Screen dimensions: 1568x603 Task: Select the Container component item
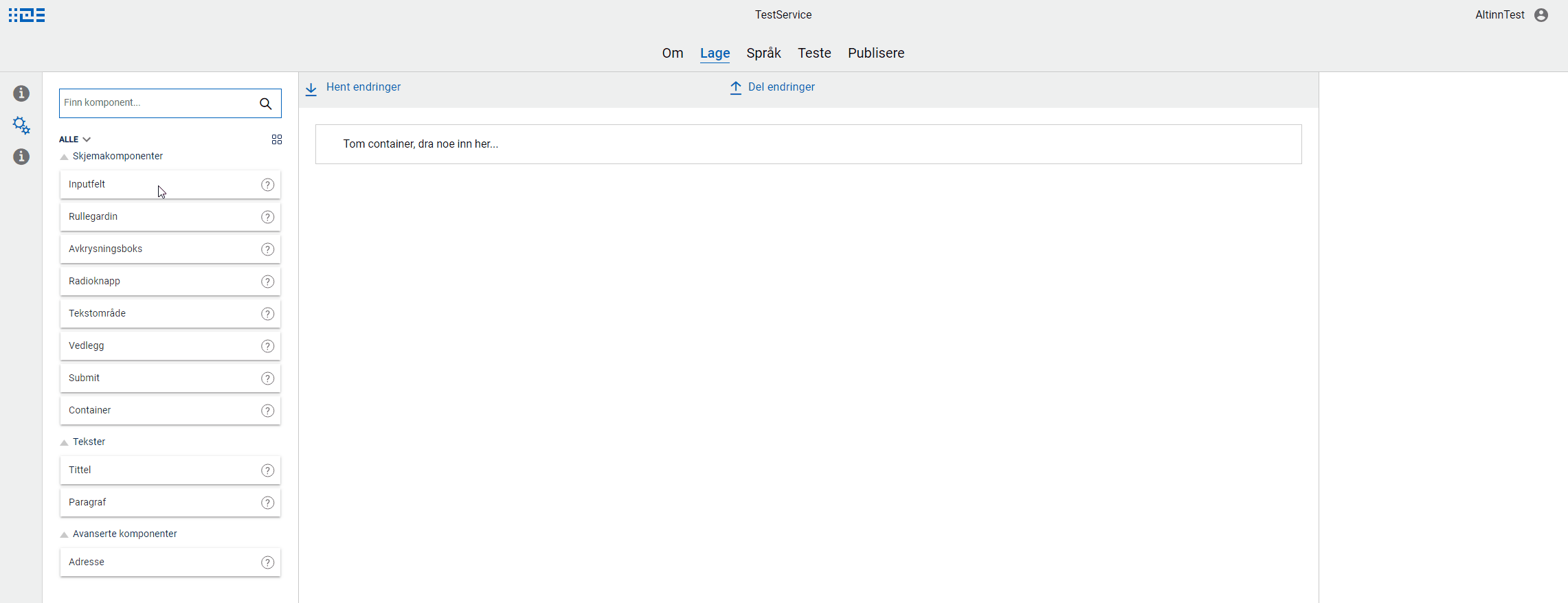(170, 411)
